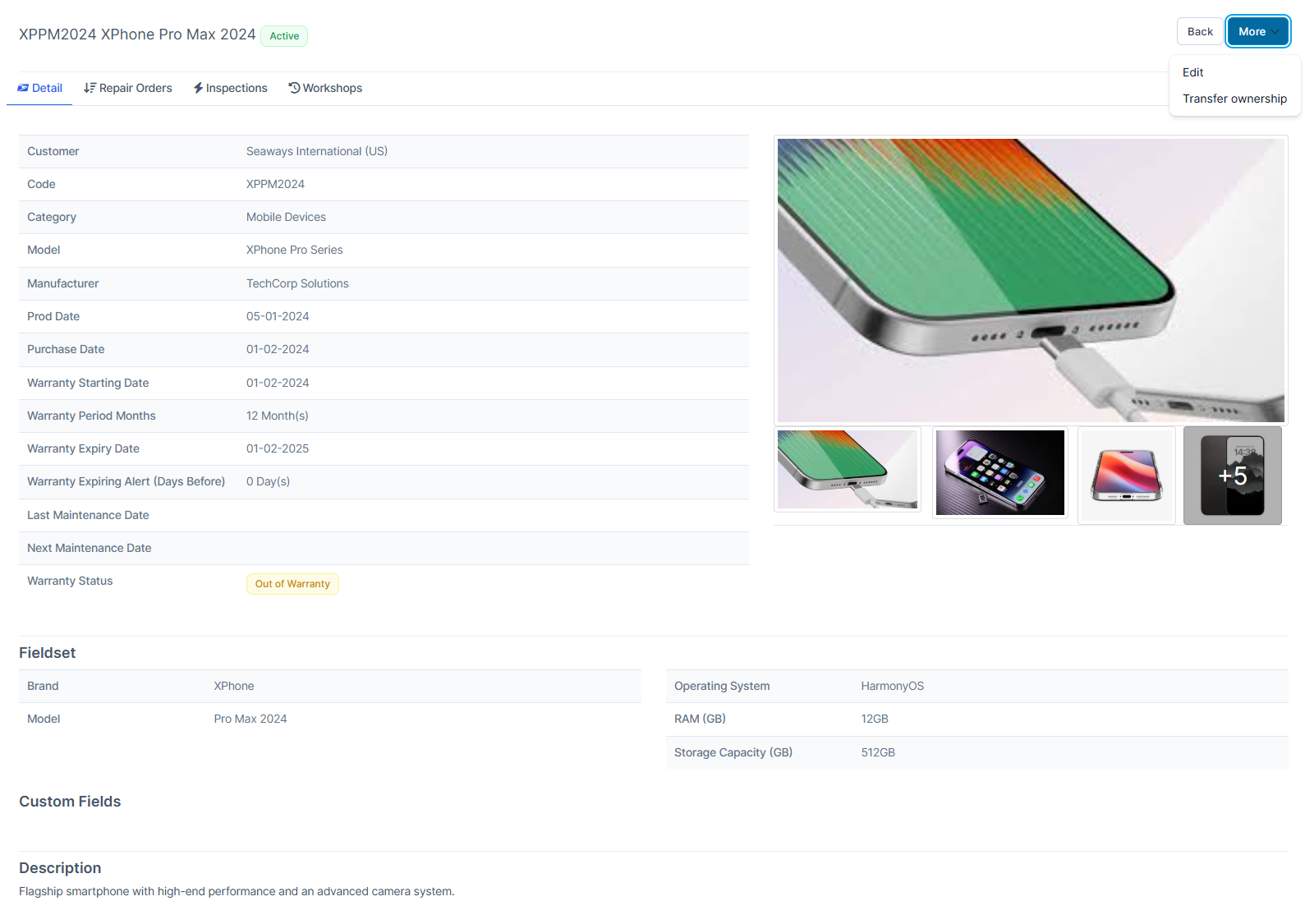Image resolution: width=1305 pixels, height=924 pixels.
Task: Open the Detail tab
Action: (x=39, y=88)
